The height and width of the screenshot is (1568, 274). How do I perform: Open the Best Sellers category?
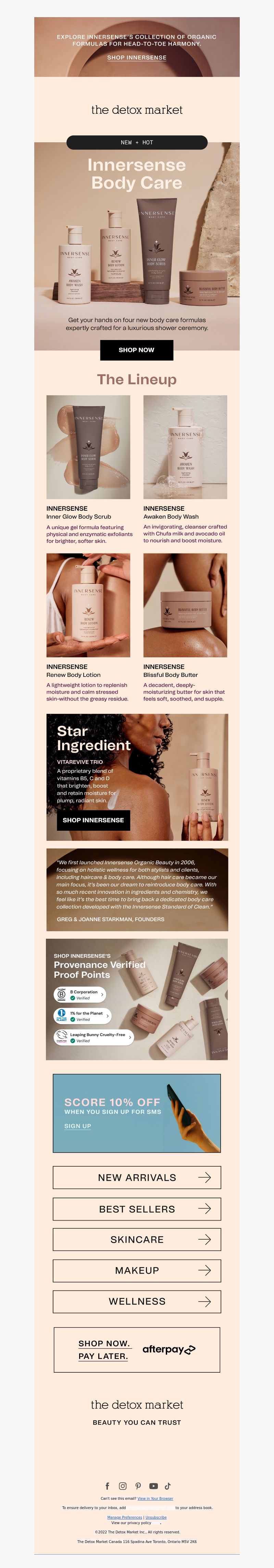tap(137, 1208)
